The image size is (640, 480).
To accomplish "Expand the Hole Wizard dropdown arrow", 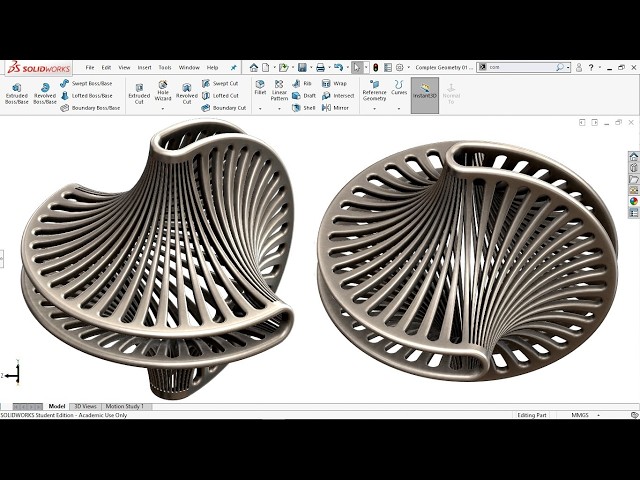I will (x=163, y=109).
